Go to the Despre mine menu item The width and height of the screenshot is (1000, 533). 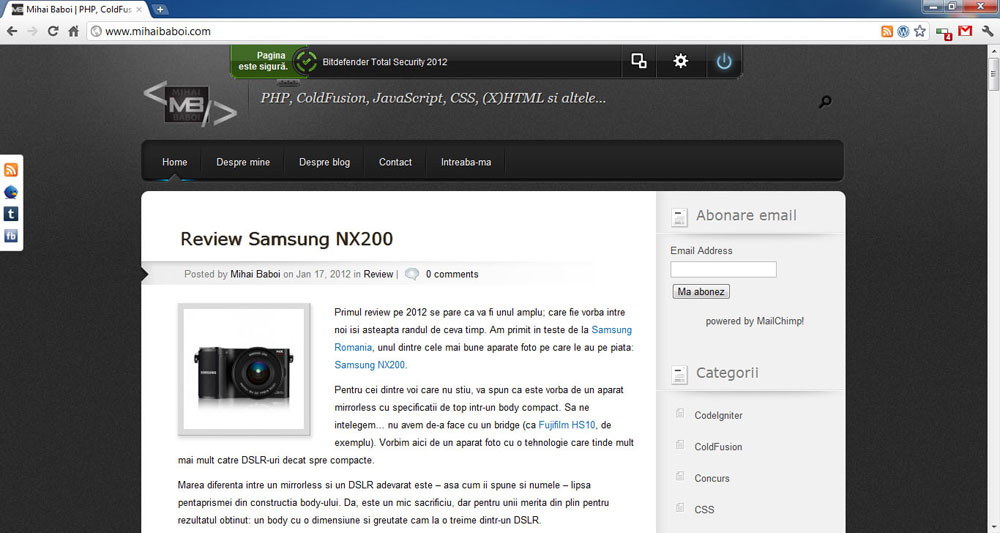243,162
